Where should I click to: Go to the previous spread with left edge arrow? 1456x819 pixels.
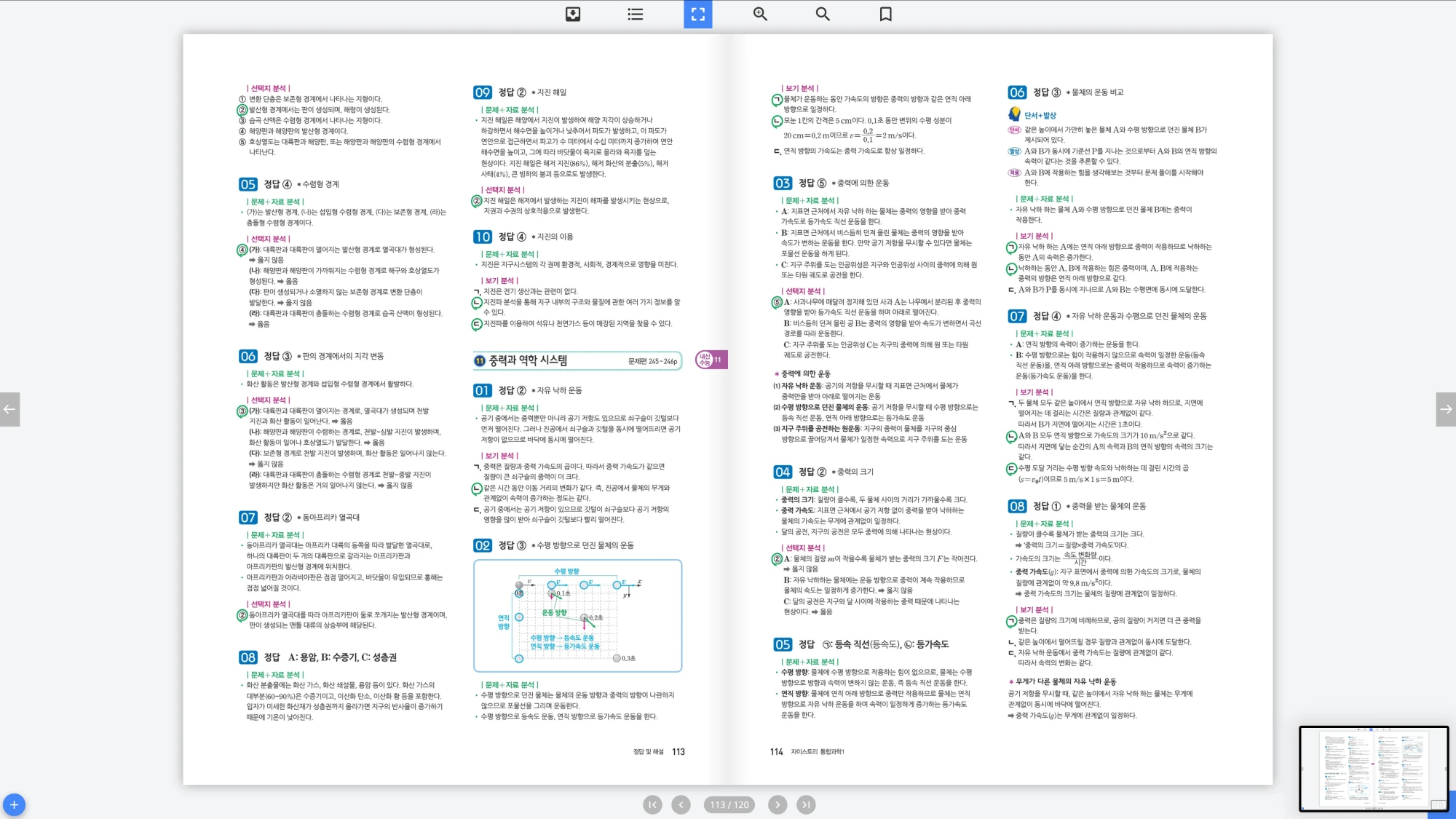[x=9, y=409]
